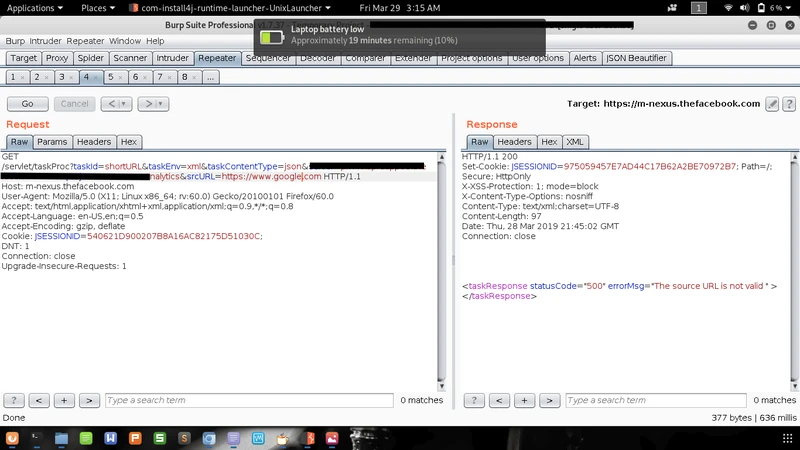Close Repeater tab 4 with its x
The image size is (800, 450).
click(x=95, y=78)
